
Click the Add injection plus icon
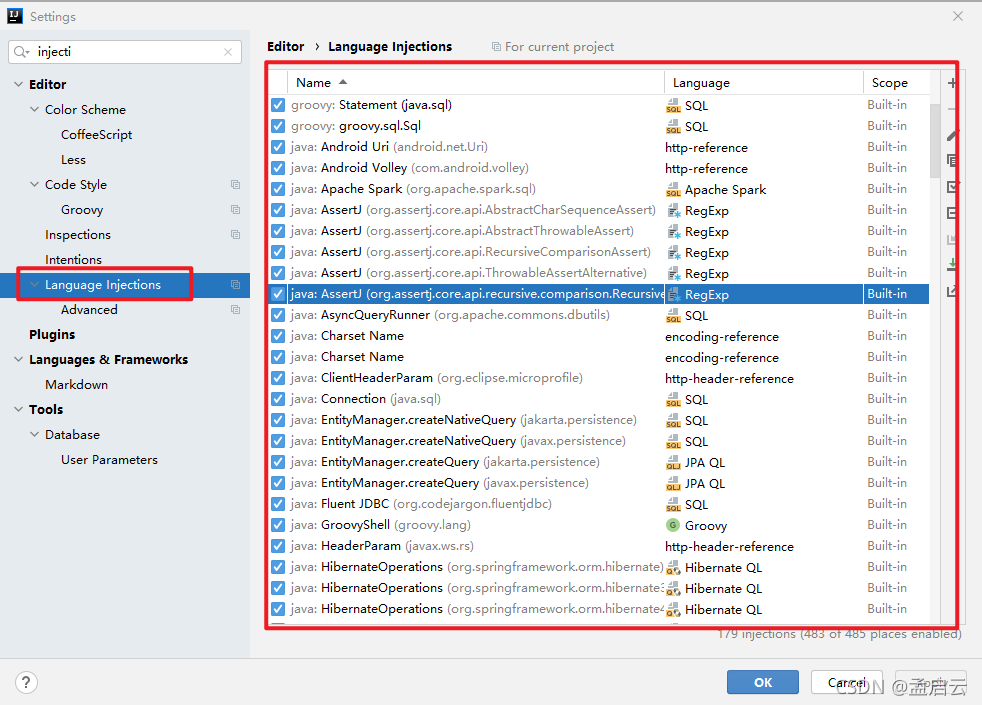[951, 83]
